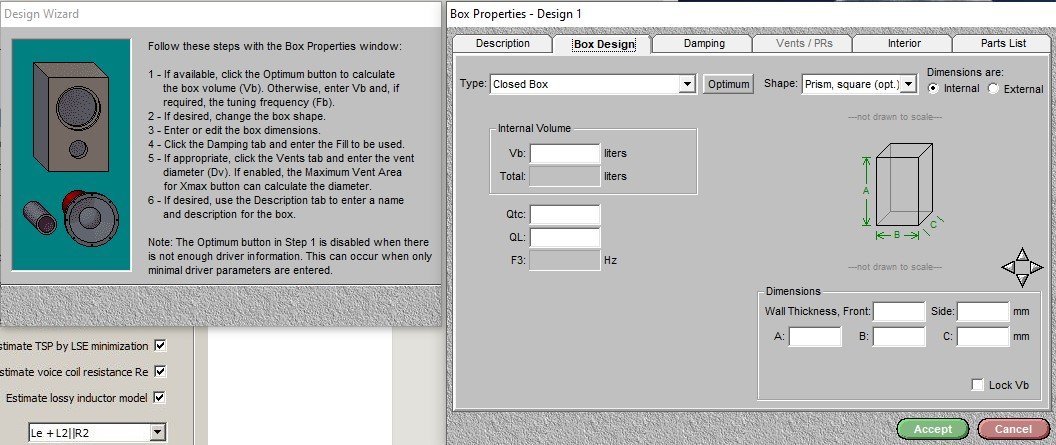Select Internal dimensions radio button
This screenshot has height=445, width=1056.
933,88
